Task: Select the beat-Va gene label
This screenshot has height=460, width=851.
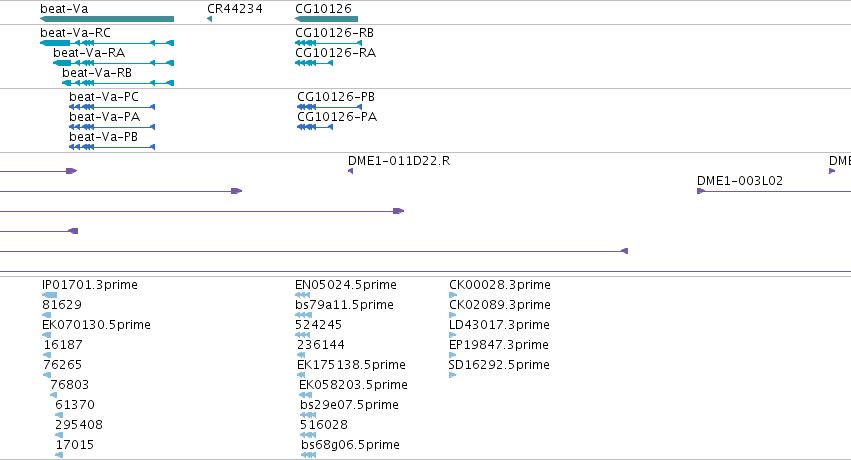Action: [x=64, y=9]
